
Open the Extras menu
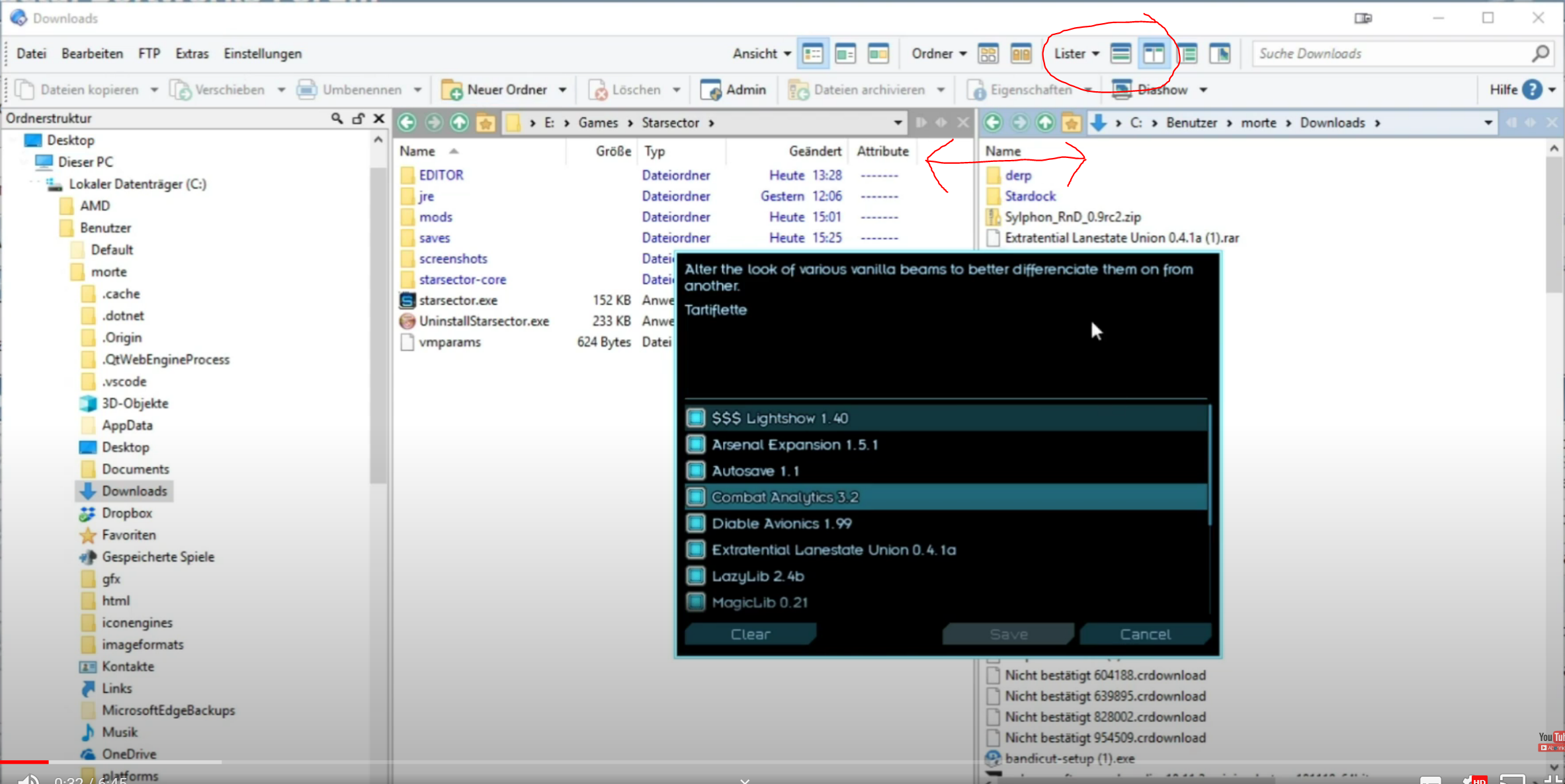click(192, 54)
